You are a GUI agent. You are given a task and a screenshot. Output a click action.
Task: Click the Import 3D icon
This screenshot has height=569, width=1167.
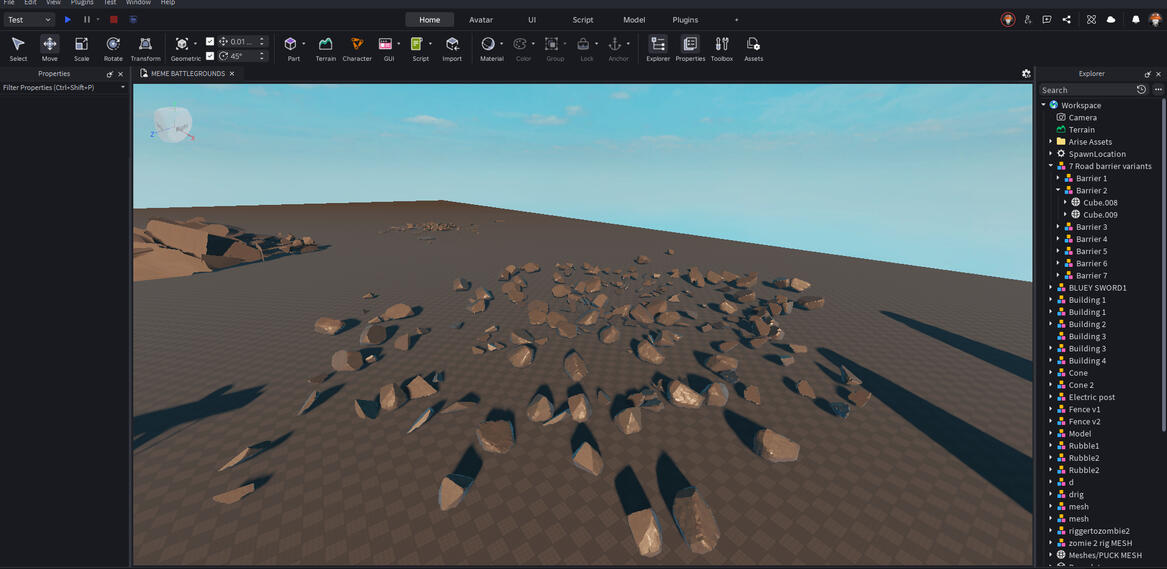pos(452,45)
